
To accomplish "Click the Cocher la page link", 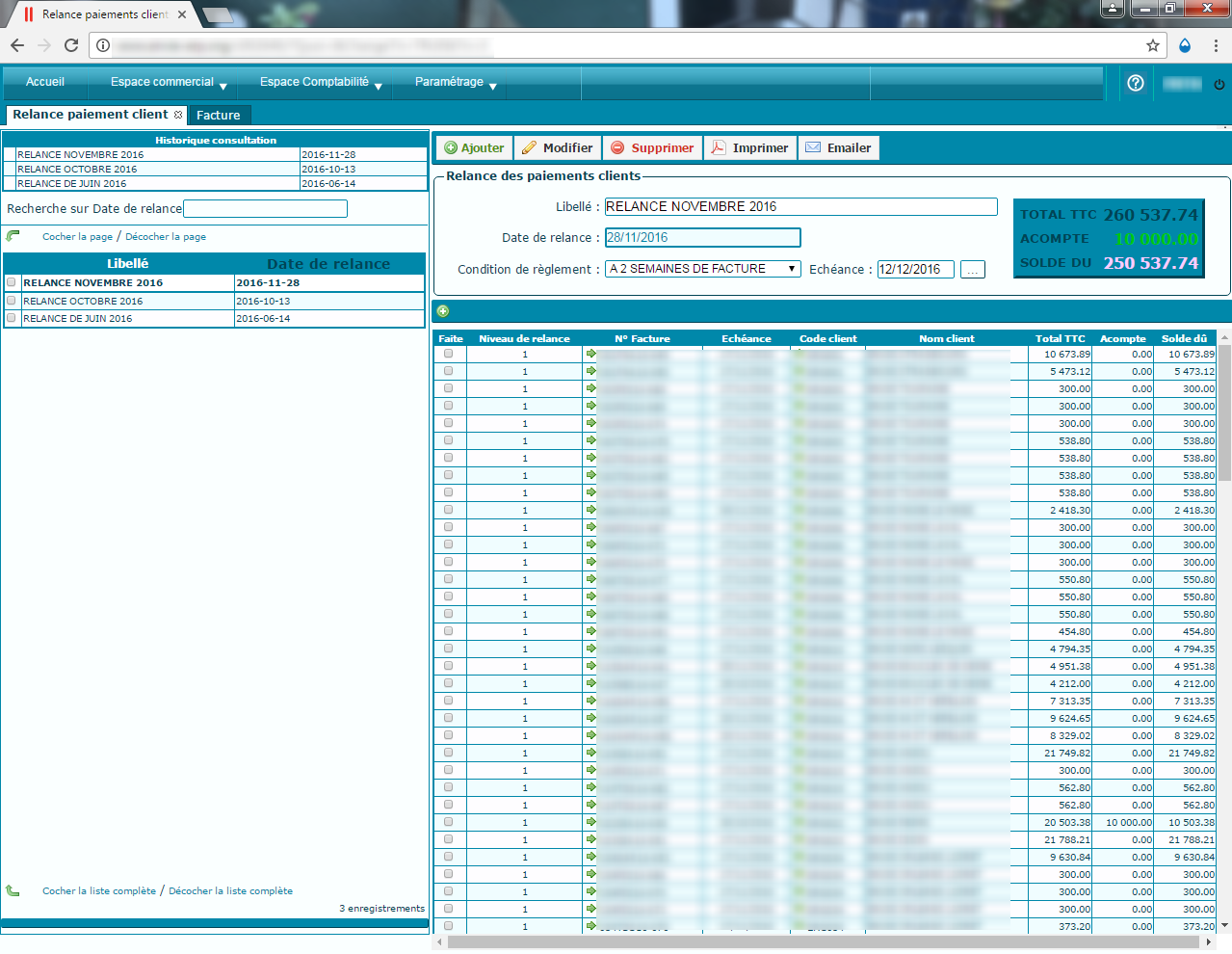I will (77, 237).
